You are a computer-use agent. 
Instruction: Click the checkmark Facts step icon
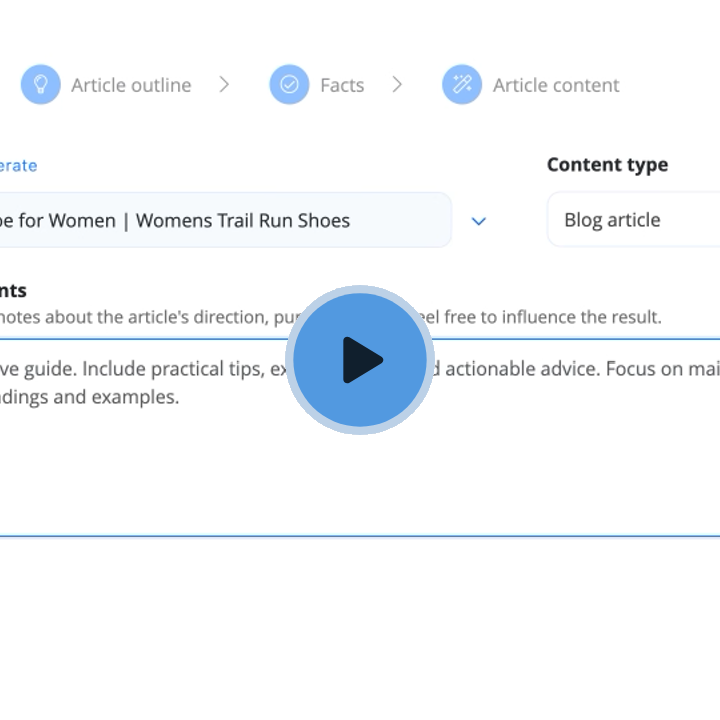[289, 85]
